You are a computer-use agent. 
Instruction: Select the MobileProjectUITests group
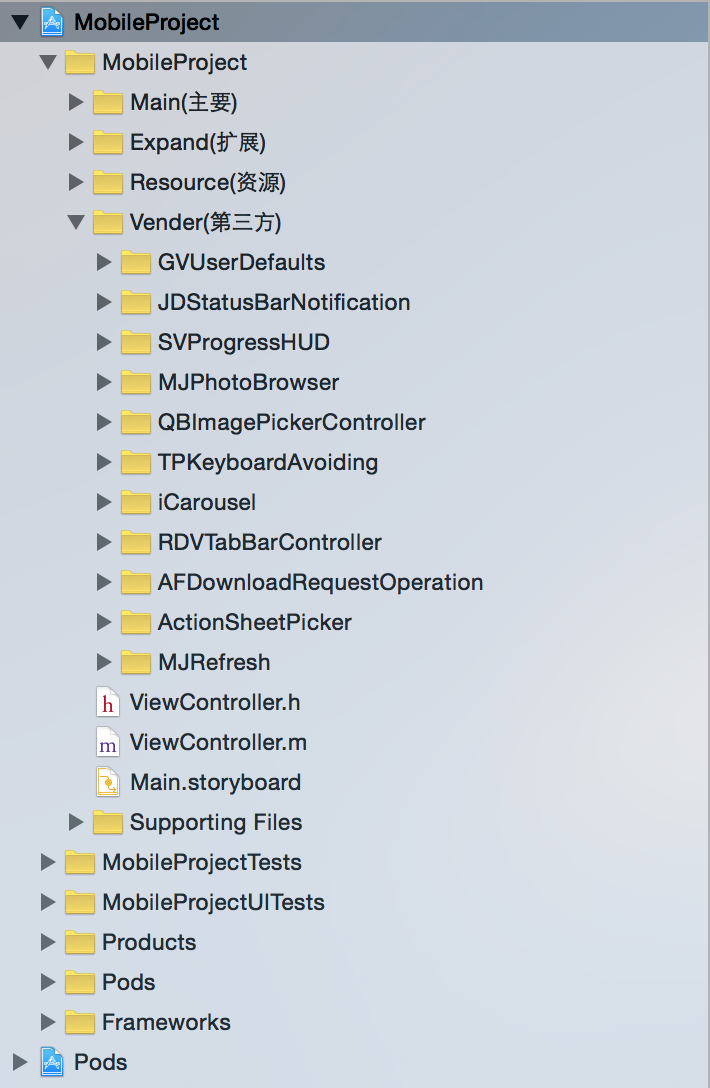(213, 902)
